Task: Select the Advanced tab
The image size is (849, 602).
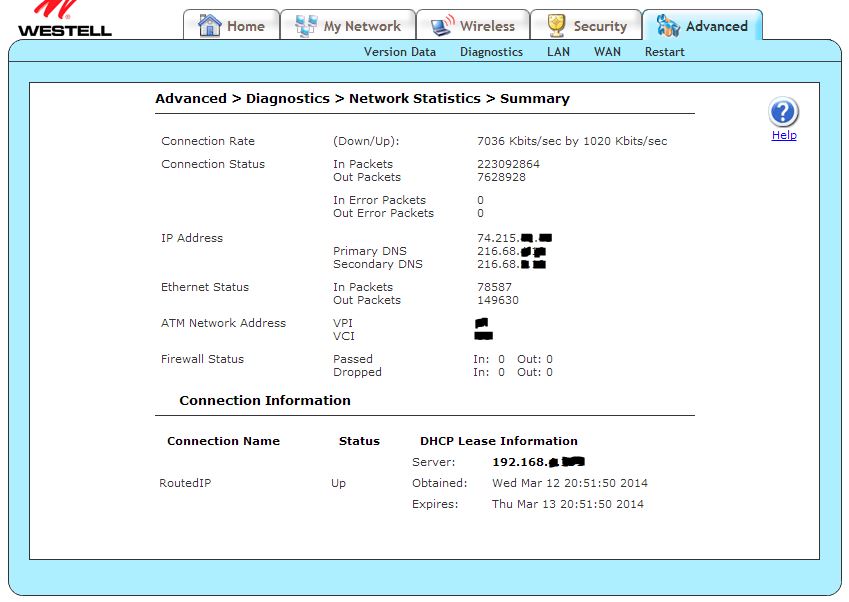Action: pos(702,25)
